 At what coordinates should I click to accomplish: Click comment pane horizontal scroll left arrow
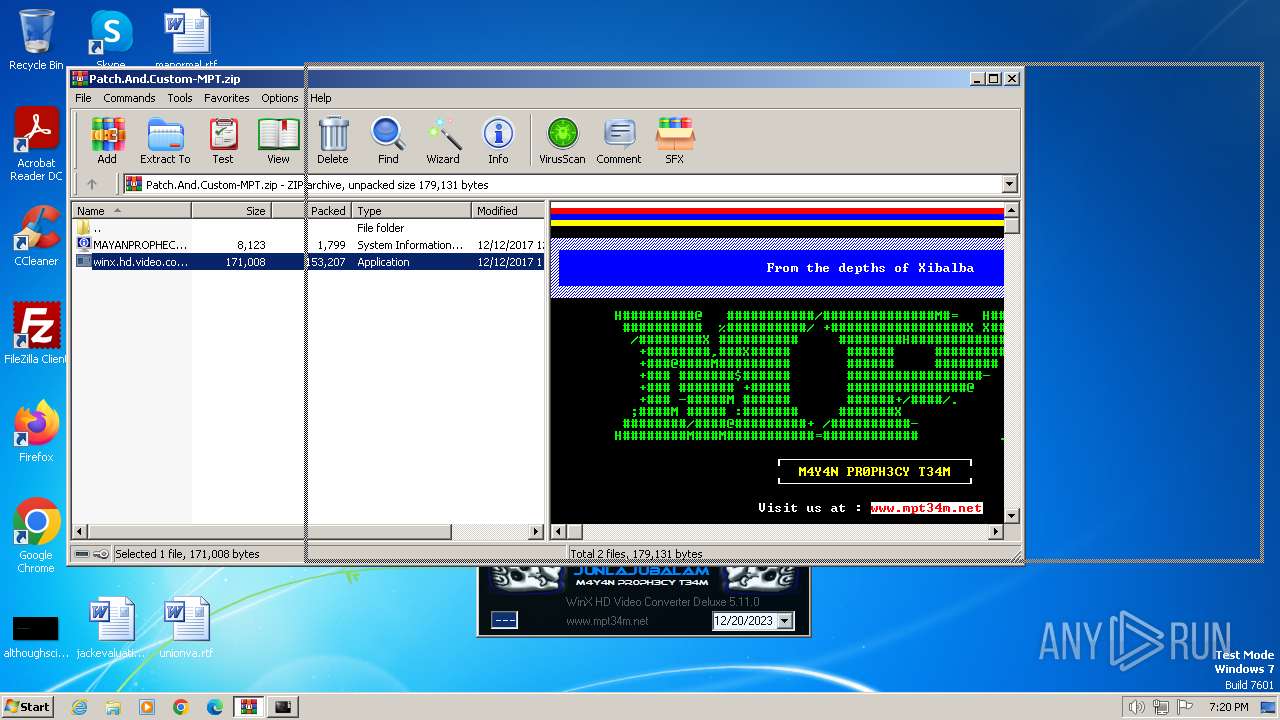559,532
